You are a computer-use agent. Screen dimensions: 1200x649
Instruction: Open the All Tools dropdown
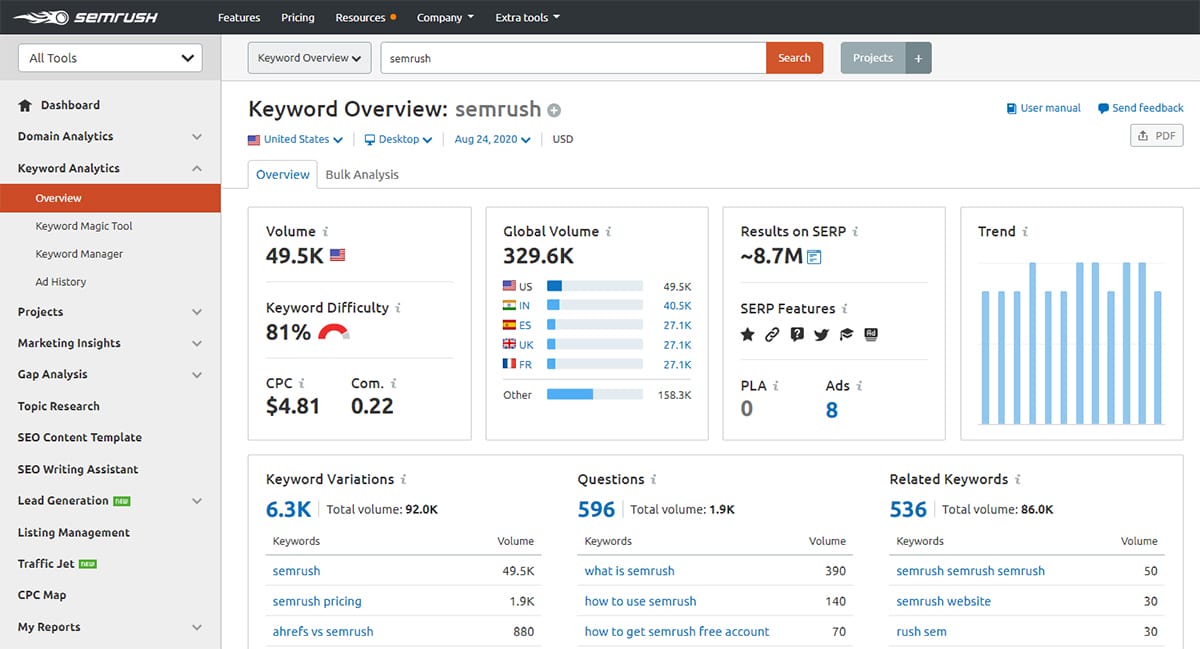pyautogui.click(x=110, y=58)
